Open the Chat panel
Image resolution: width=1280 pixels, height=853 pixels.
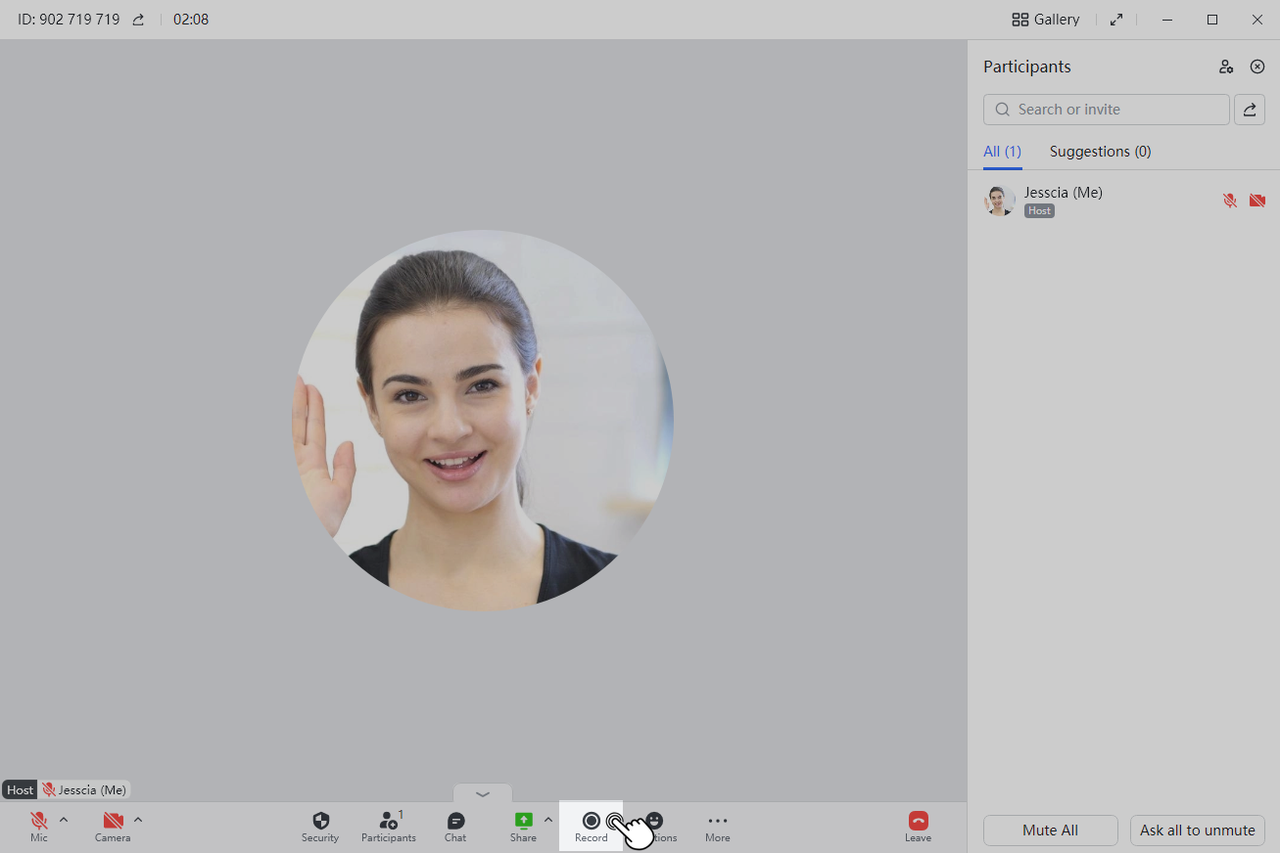455,826
